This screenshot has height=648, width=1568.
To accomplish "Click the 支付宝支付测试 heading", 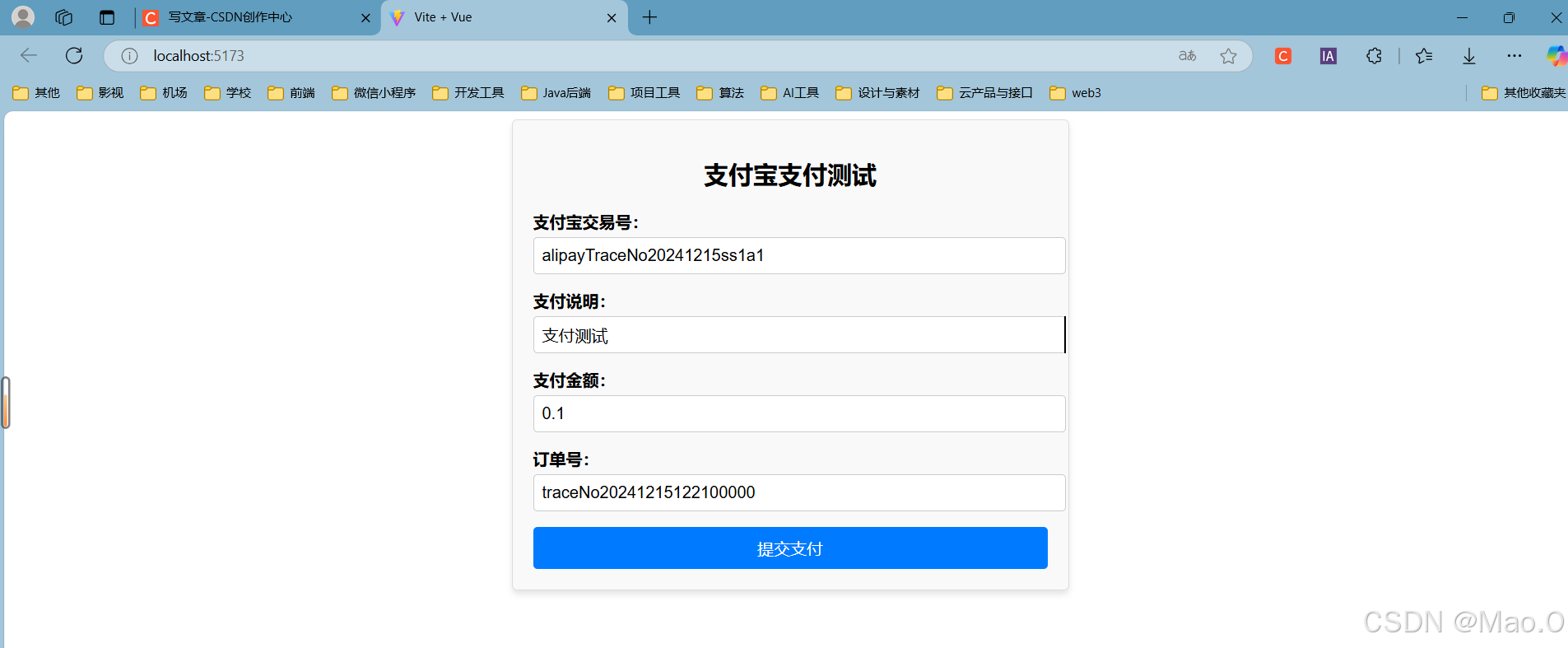I will click(790, 175).
